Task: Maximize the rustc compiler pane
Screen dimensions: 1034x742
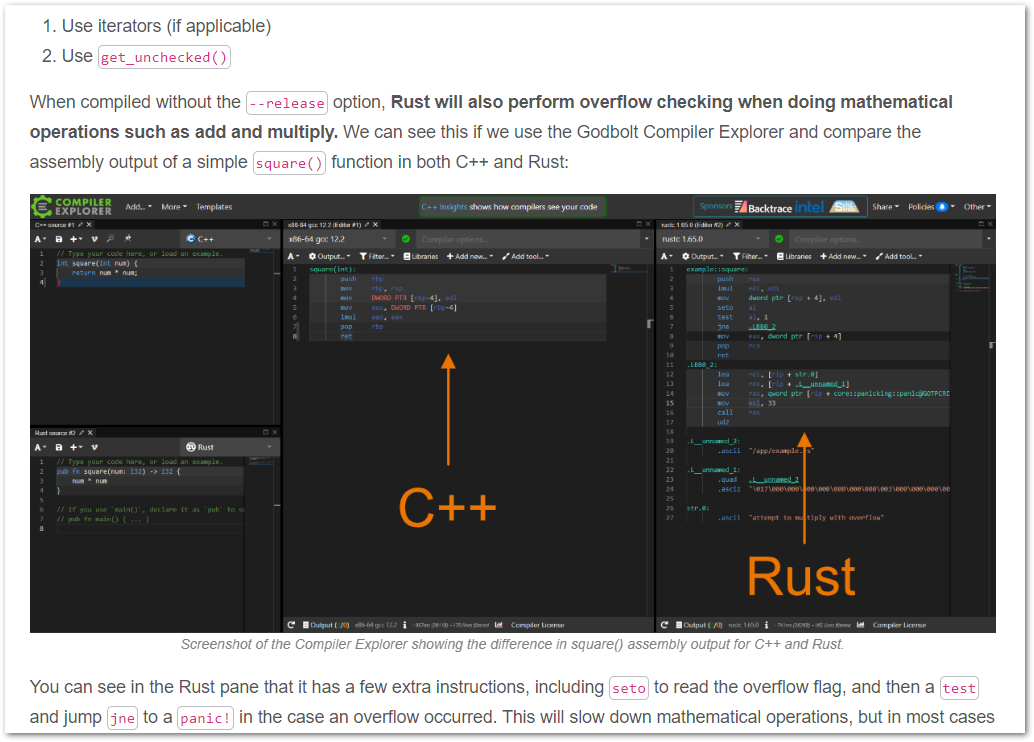Action: [x=980, y=224]
